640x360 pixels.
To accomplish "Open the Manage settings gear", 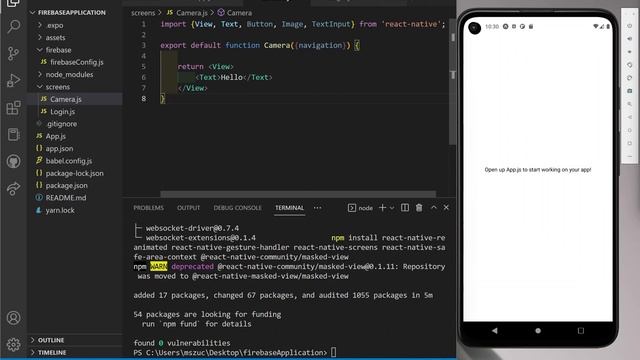I will (x=13, y=344).
